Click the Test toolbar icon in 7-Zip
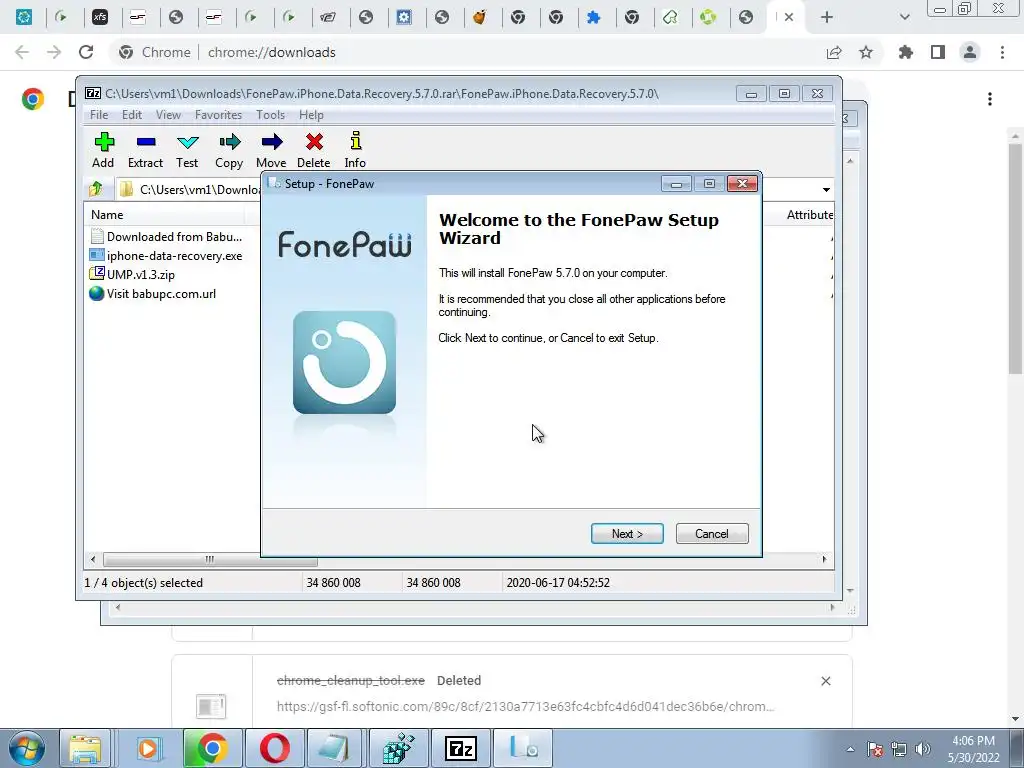Image resolution: width=1024 pixels, height=768 pixels. pos(187,150)
